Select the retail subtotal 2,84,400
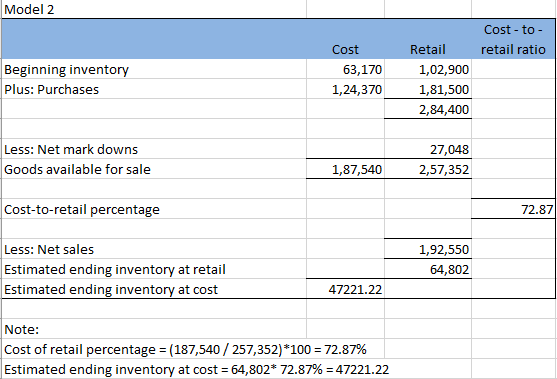 point(428,109)
